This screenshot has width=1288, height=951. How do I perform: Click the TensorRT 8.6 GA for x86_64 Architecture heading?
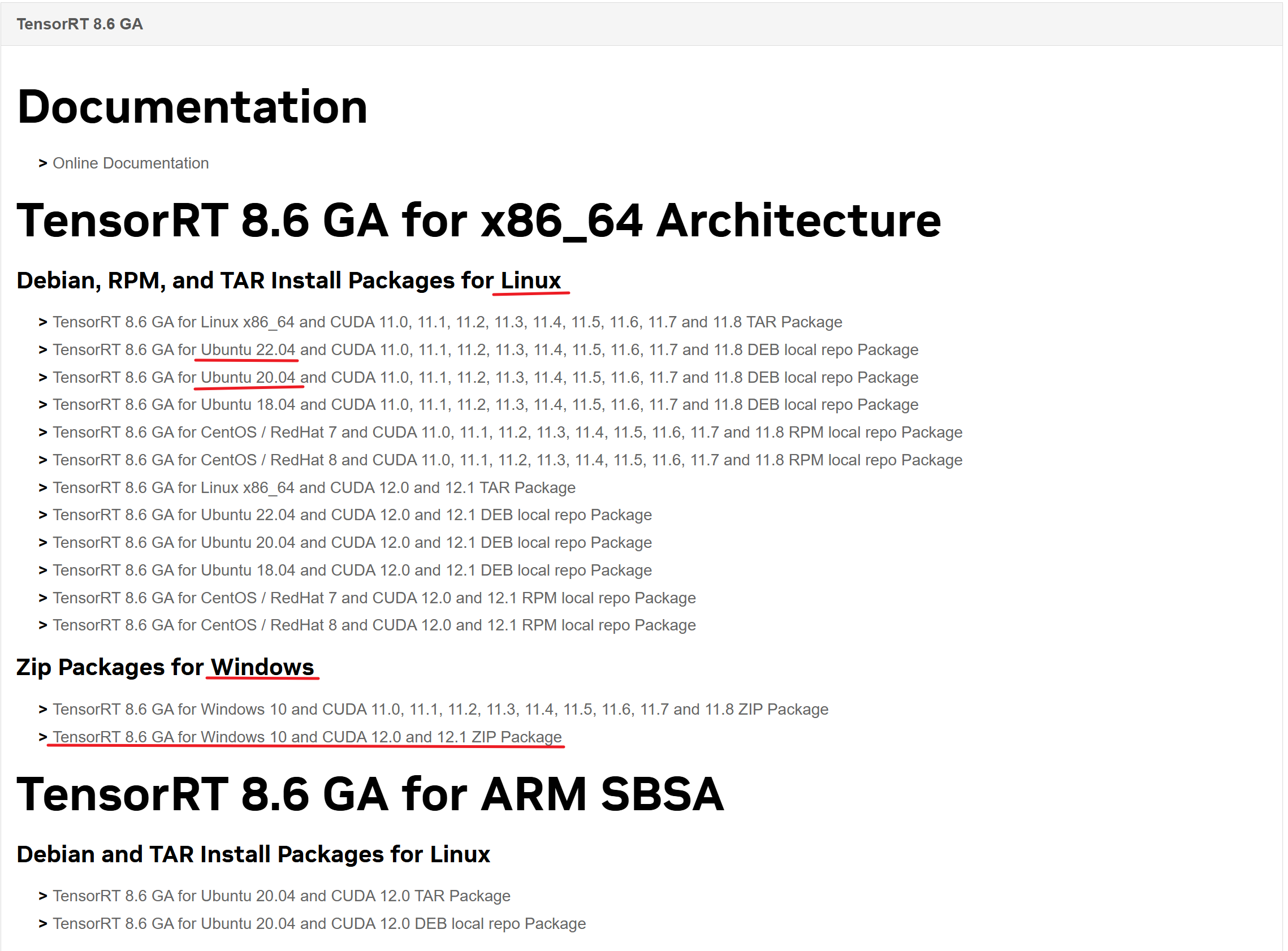point(479,221)
